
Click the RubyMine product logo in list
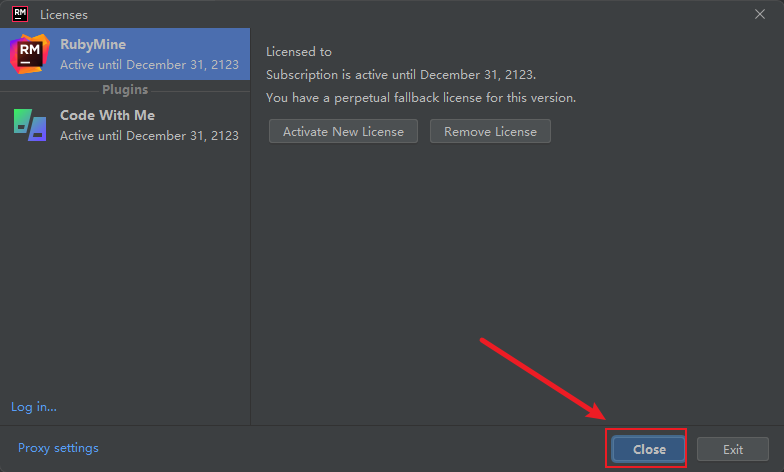30,54
